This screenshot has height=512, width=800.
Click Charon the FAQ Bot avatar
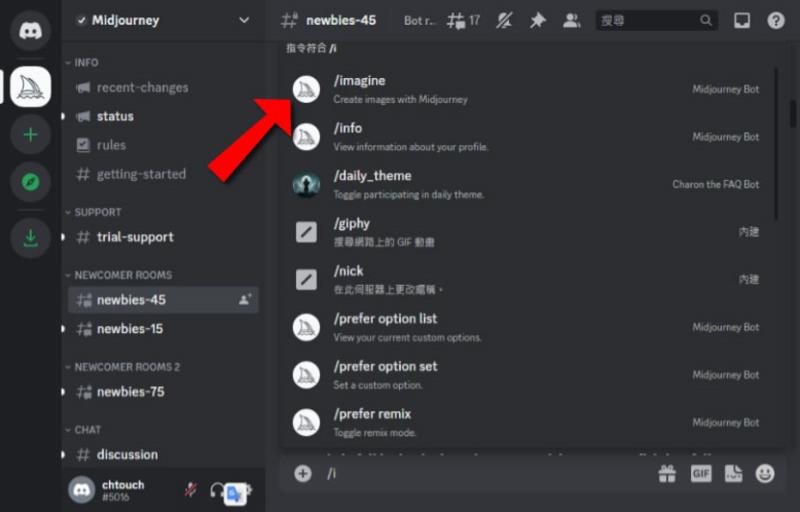coord(306,185)
